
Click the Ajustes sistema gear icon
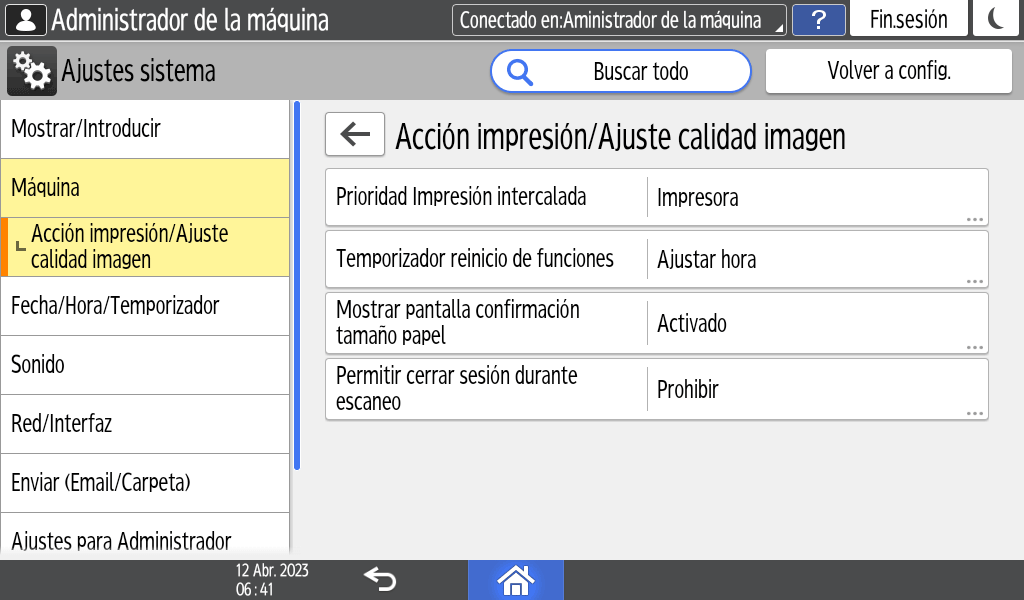coord(32,71)
